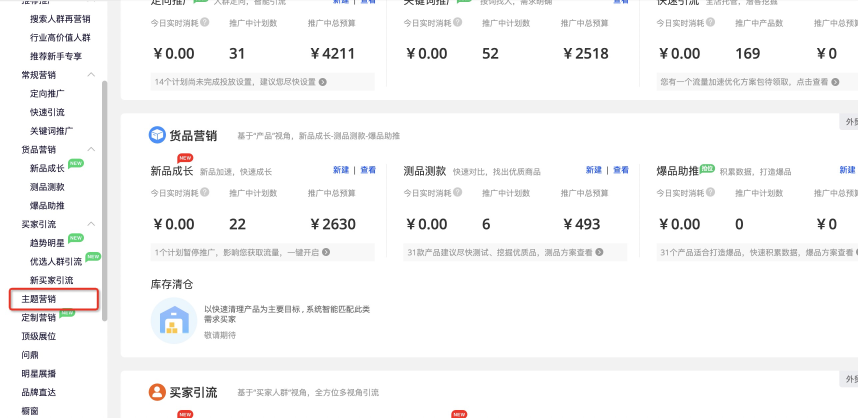Click 新建 link for 新品成长

point(341,170)
